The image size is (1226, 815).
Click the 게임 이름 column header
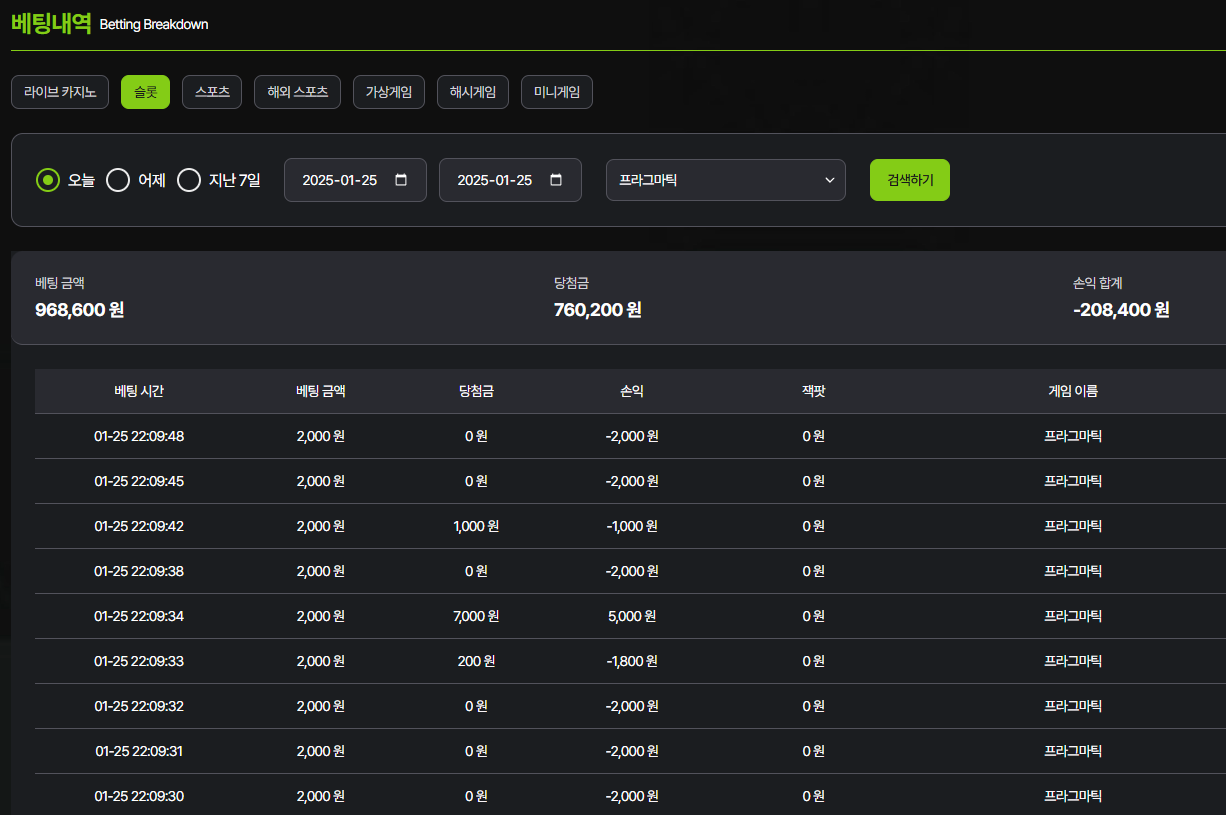click(x=1073, y=391)
